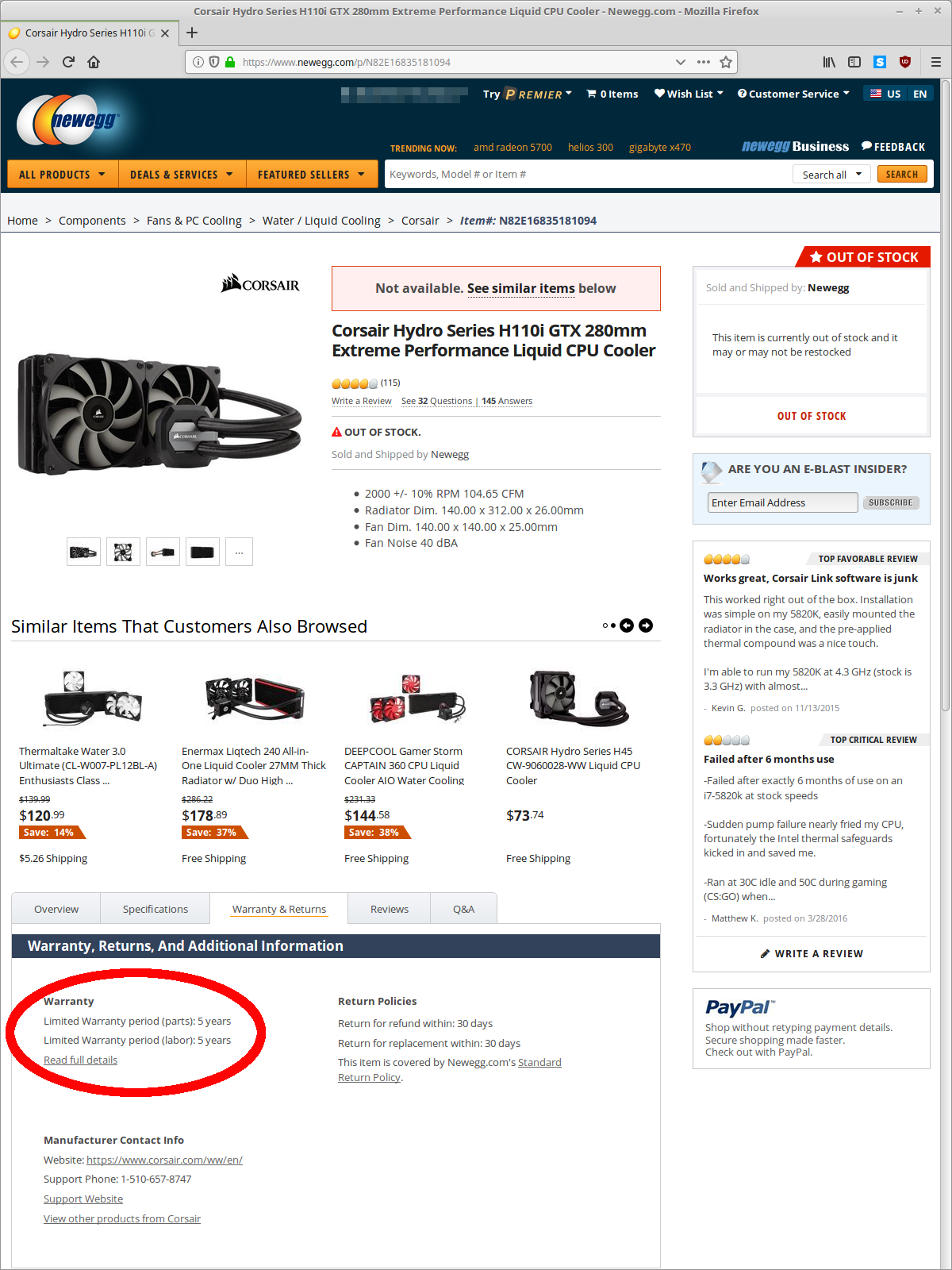Image resolution: width=952 pixels, height=1270 pixels.
Task: Switch to the Specifications tab
Action: [155, 909]
